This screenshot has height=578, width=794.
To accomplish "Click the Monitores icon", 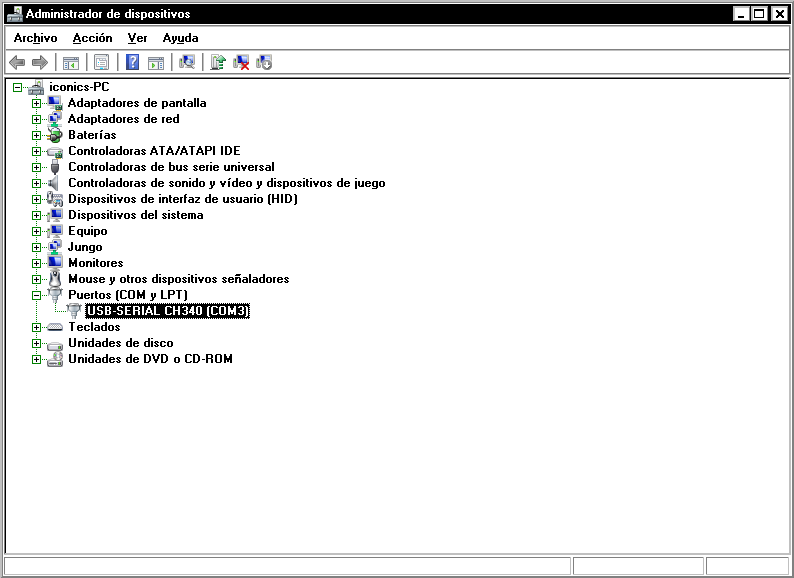I will tap(55, 263).
